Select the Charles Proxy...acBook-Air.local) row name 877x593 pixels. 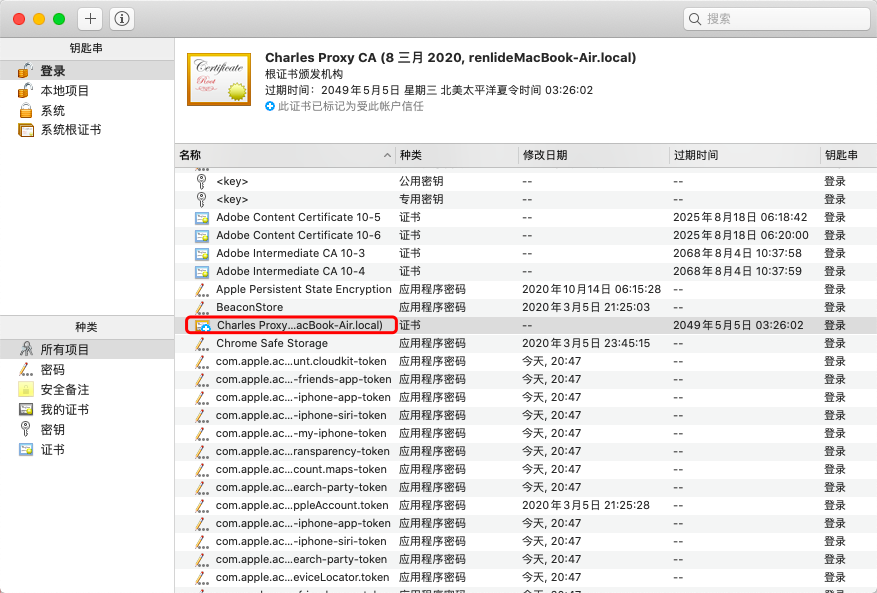tap(300, 325)
